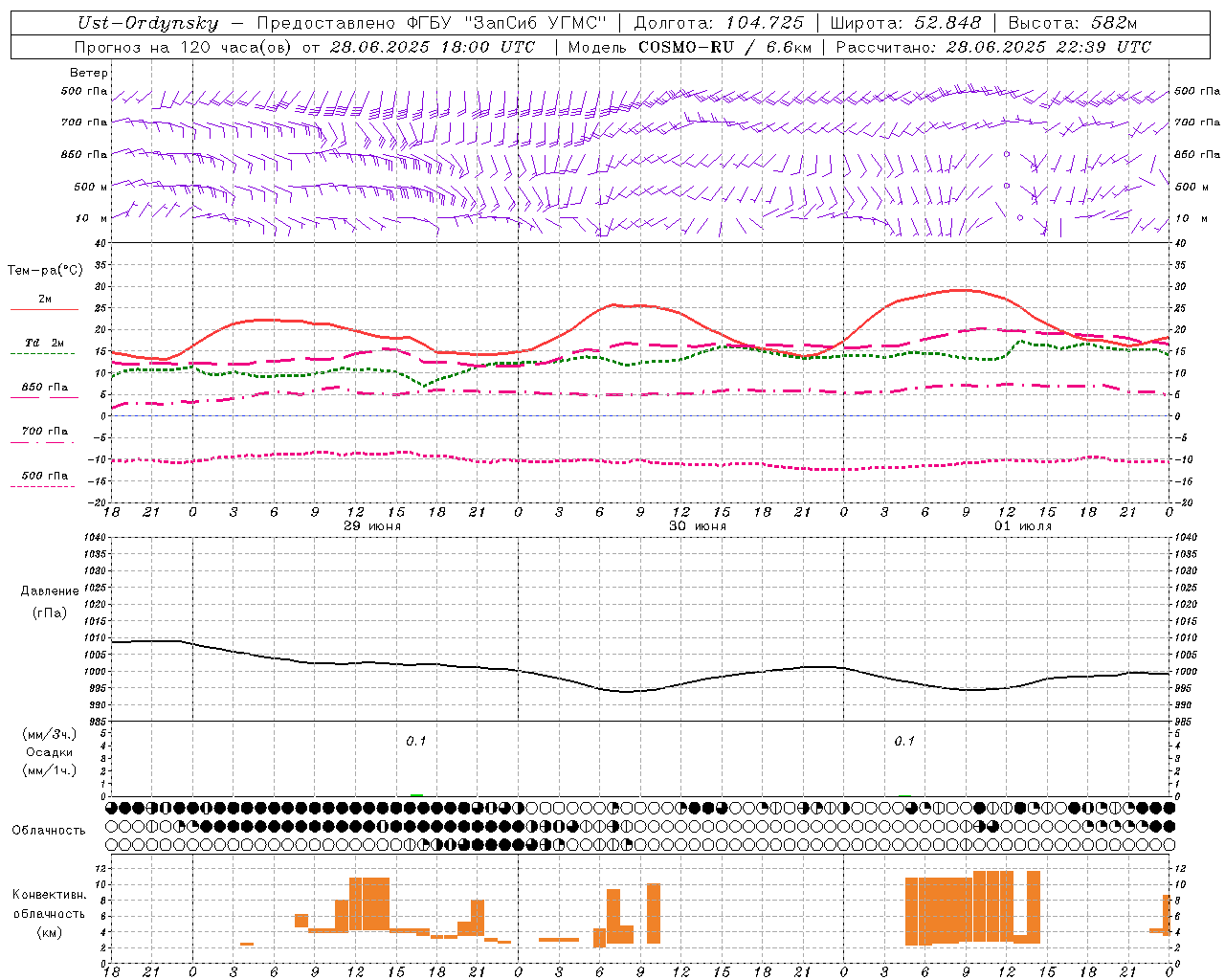Click the (мм/1ч.) precipitation unit label
This screenshot has width=1225, height=980.
point(49,770)
